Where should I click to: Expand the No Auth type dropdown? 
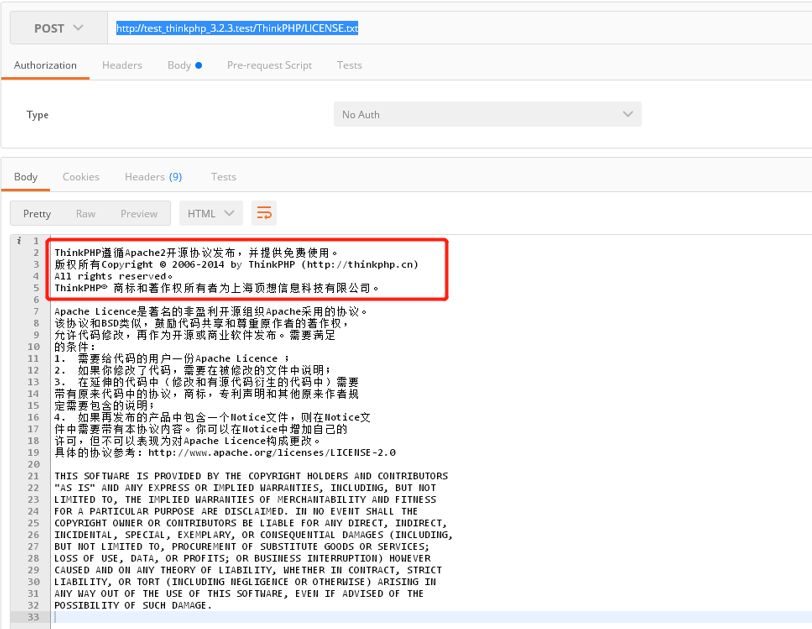(487, 114)
